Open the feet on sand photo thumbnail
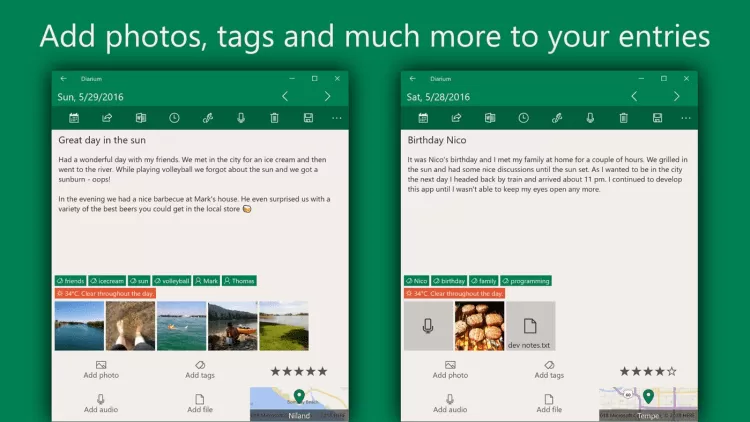 point(131,326)
